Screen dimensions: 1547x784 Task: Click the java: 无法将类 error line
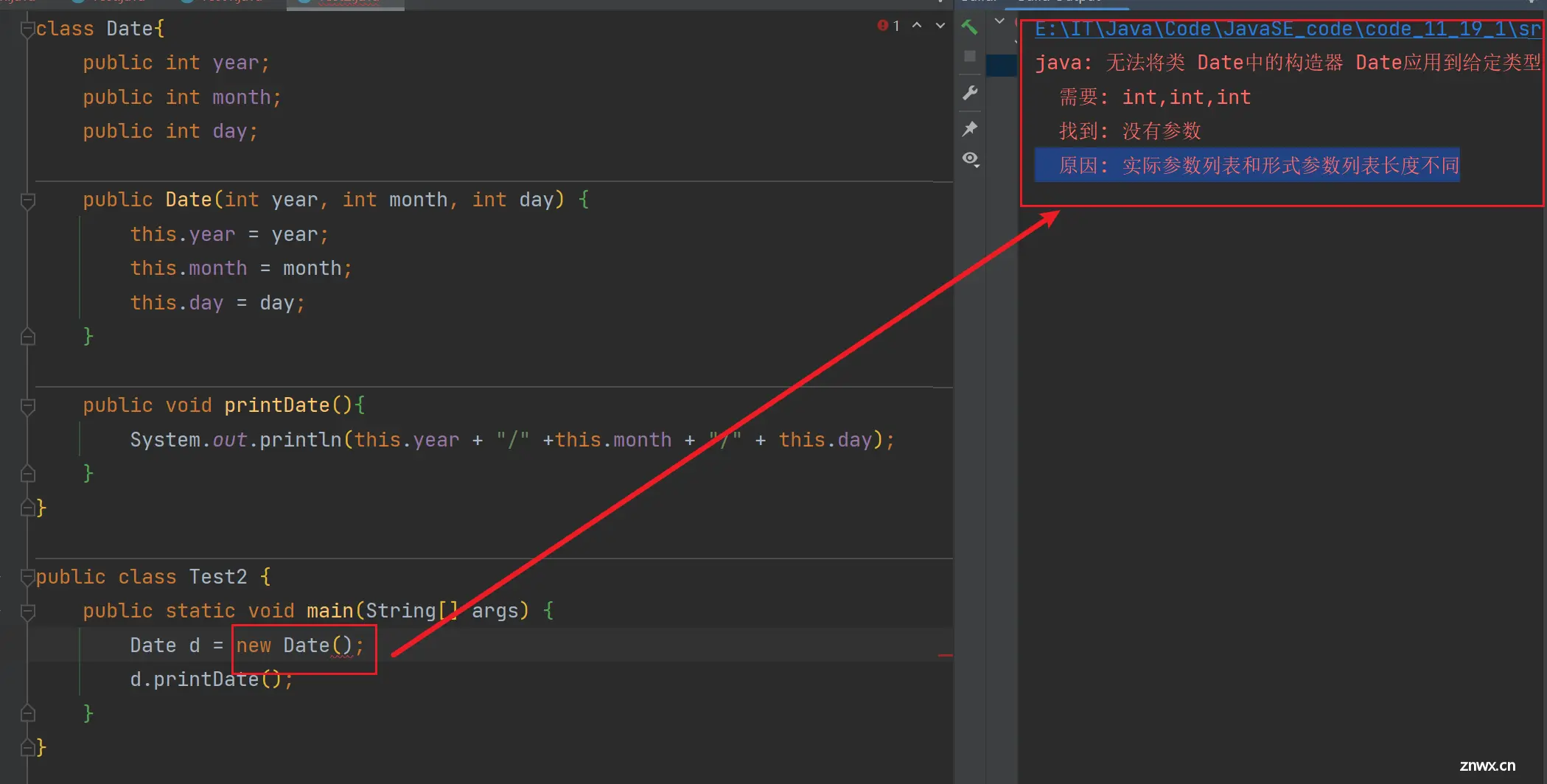pyautogui.click(x=1288, y=63)
